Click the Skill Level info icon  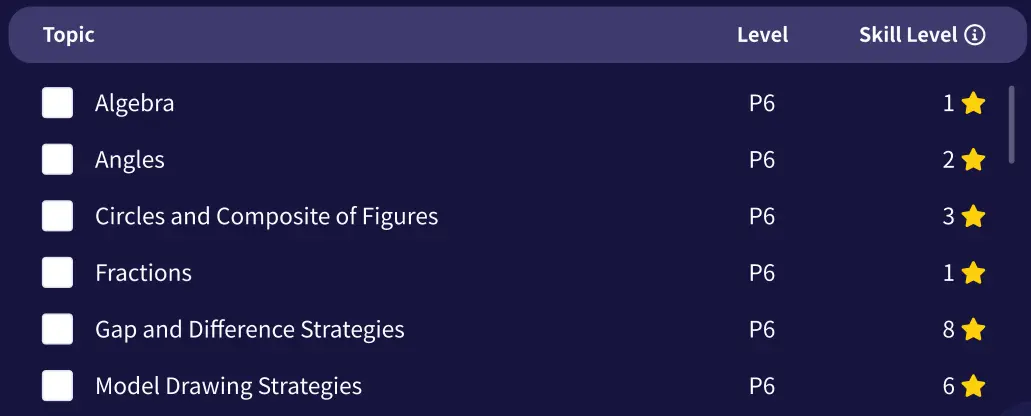pos(974,35)
